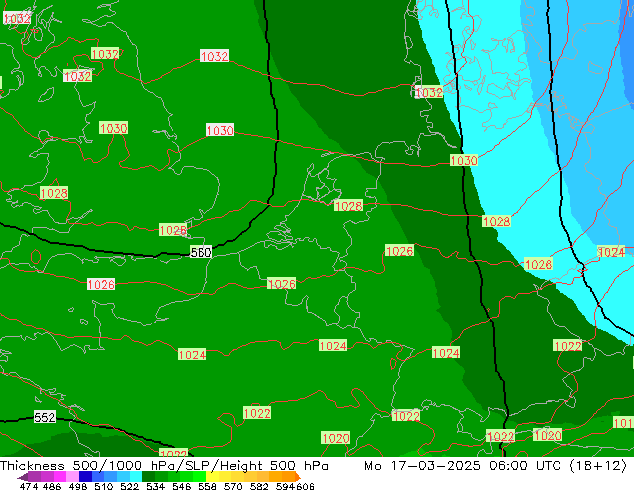Select the map title 'Thickness 500/1000 hPa/SLP/Height 500 hPa'
634x490 pixels.
[164, 466]
